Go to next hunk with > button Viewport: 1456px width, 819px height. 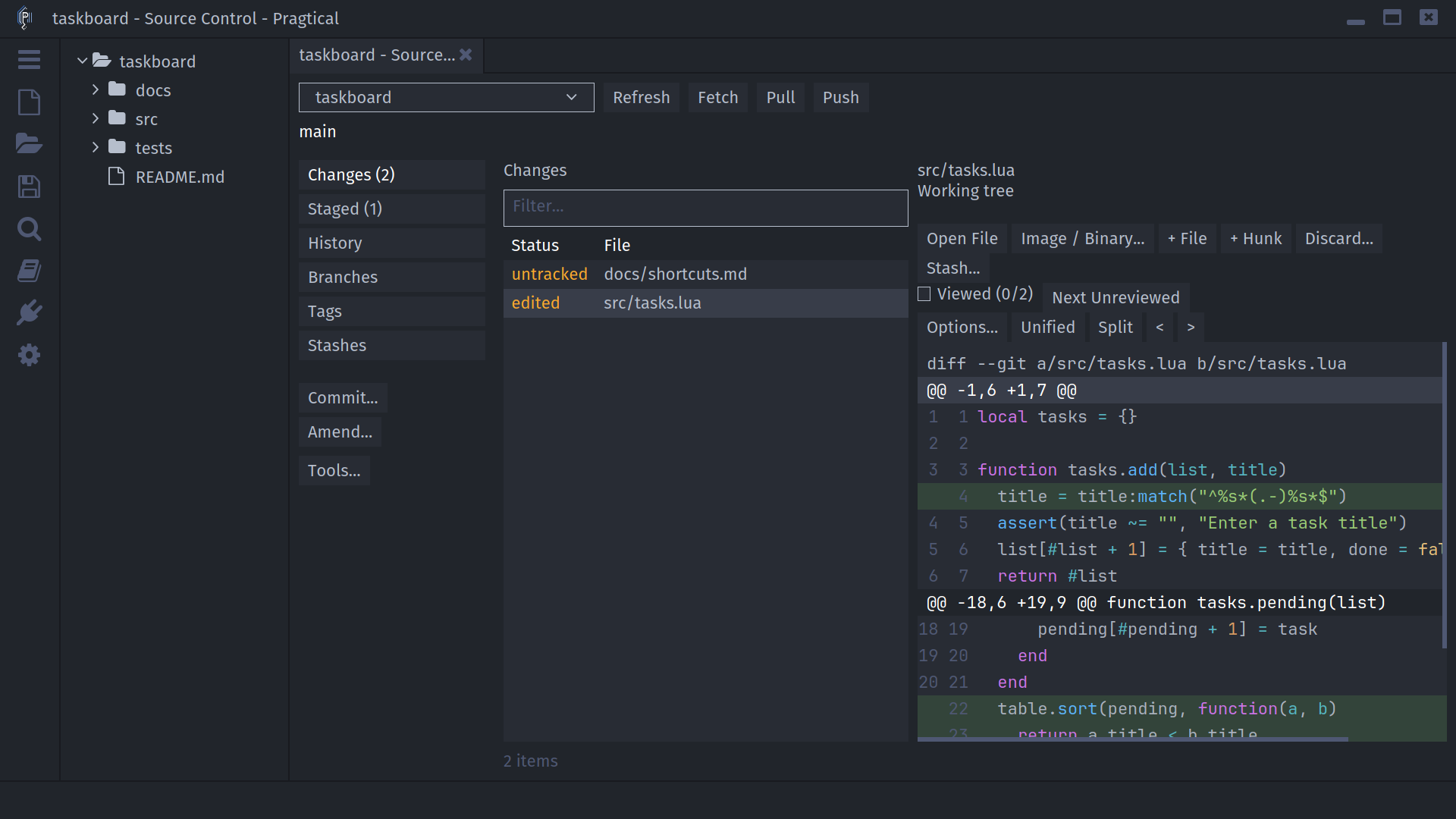click(x=1191, y=327)
